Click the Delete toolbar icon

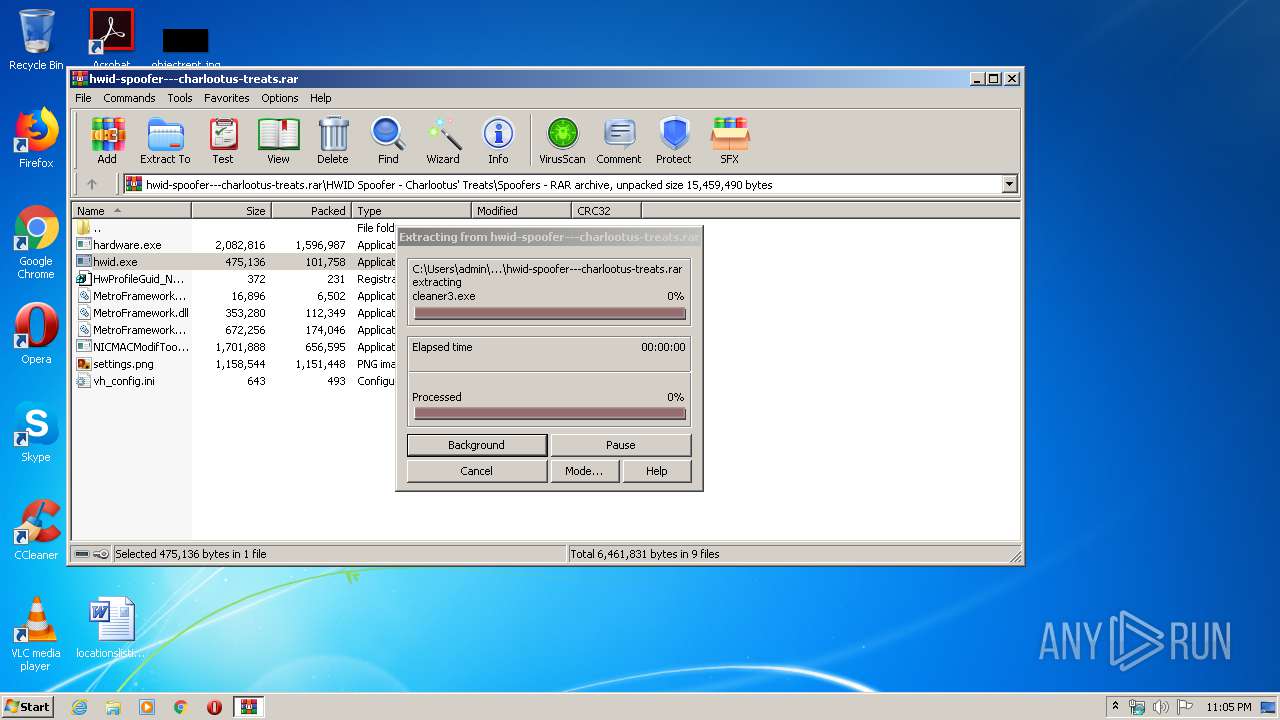point(333,140)
